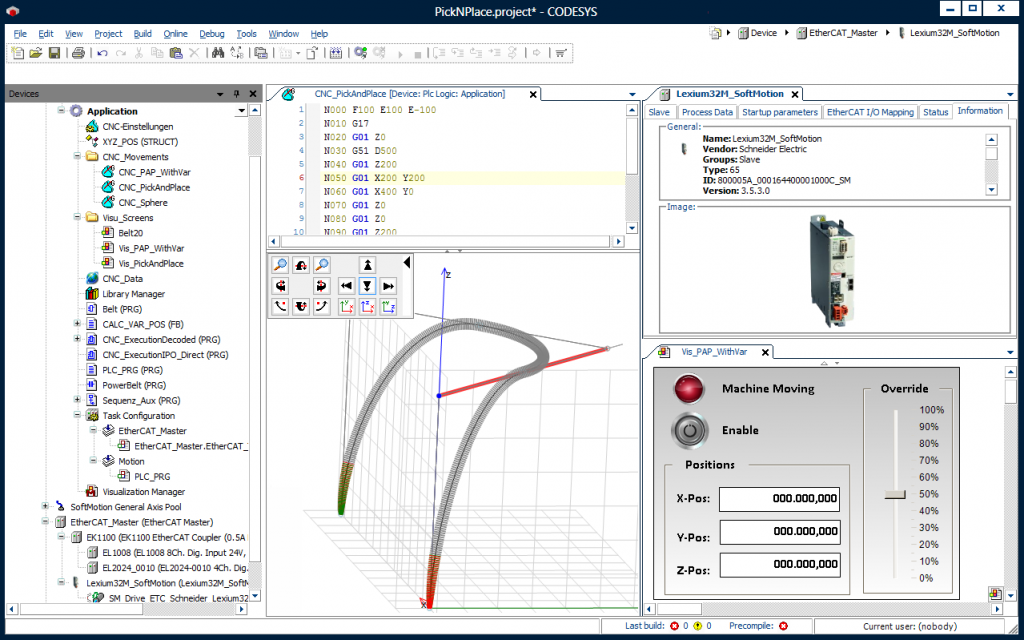1024x640 pixels.
Task: Toggle the Enable power button
Action: coord(688,430)
